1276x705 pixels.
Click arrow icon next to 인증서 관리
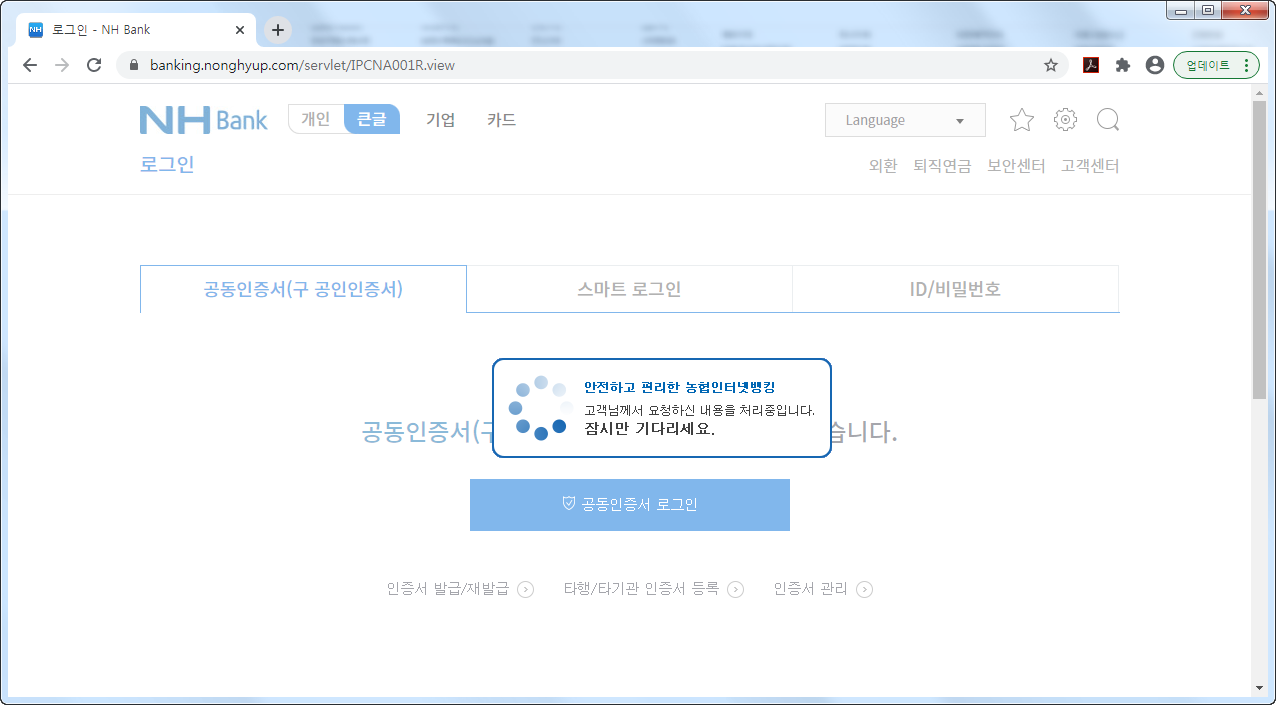point(864,589)
